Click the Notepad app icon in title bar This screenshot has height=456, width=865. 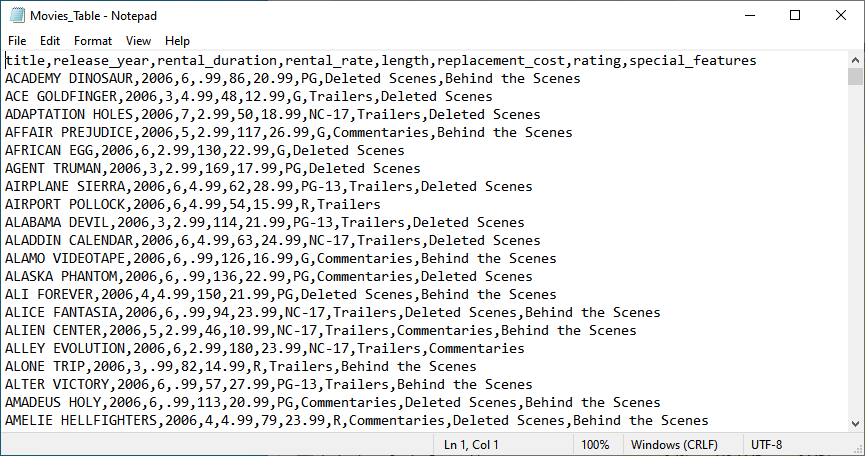[15, 16]
